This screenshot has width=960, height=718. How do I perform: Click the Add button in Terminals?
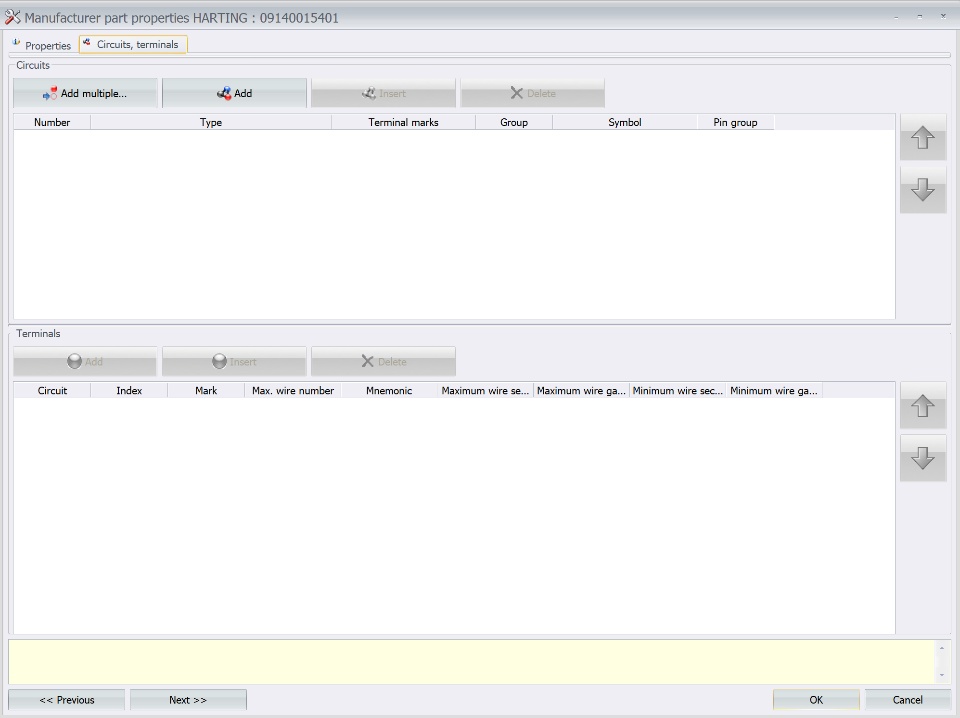[85, 361]
